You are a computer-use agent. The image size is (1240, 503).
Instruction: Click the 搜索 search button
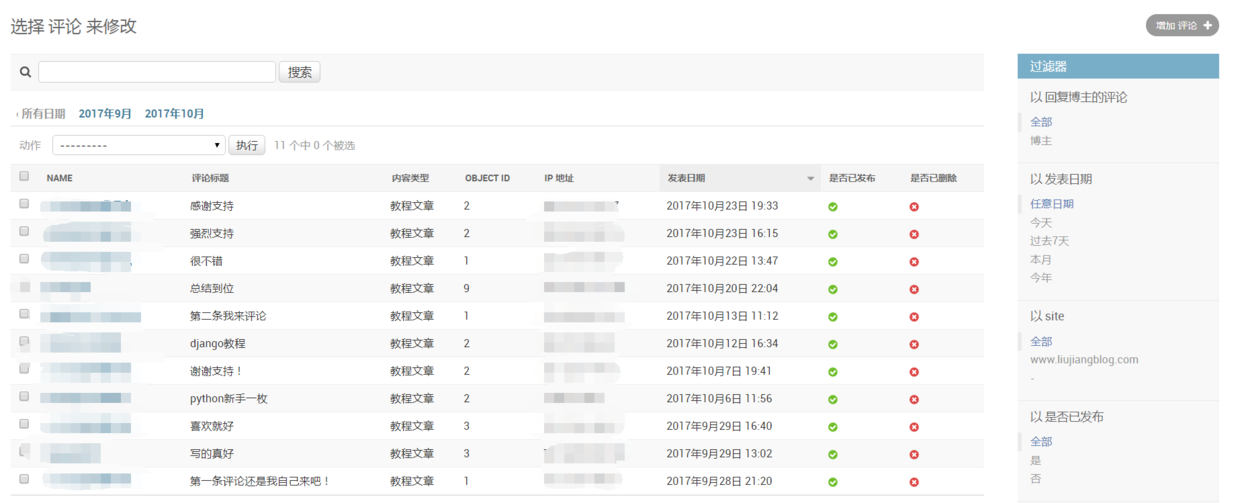point(300,72)
